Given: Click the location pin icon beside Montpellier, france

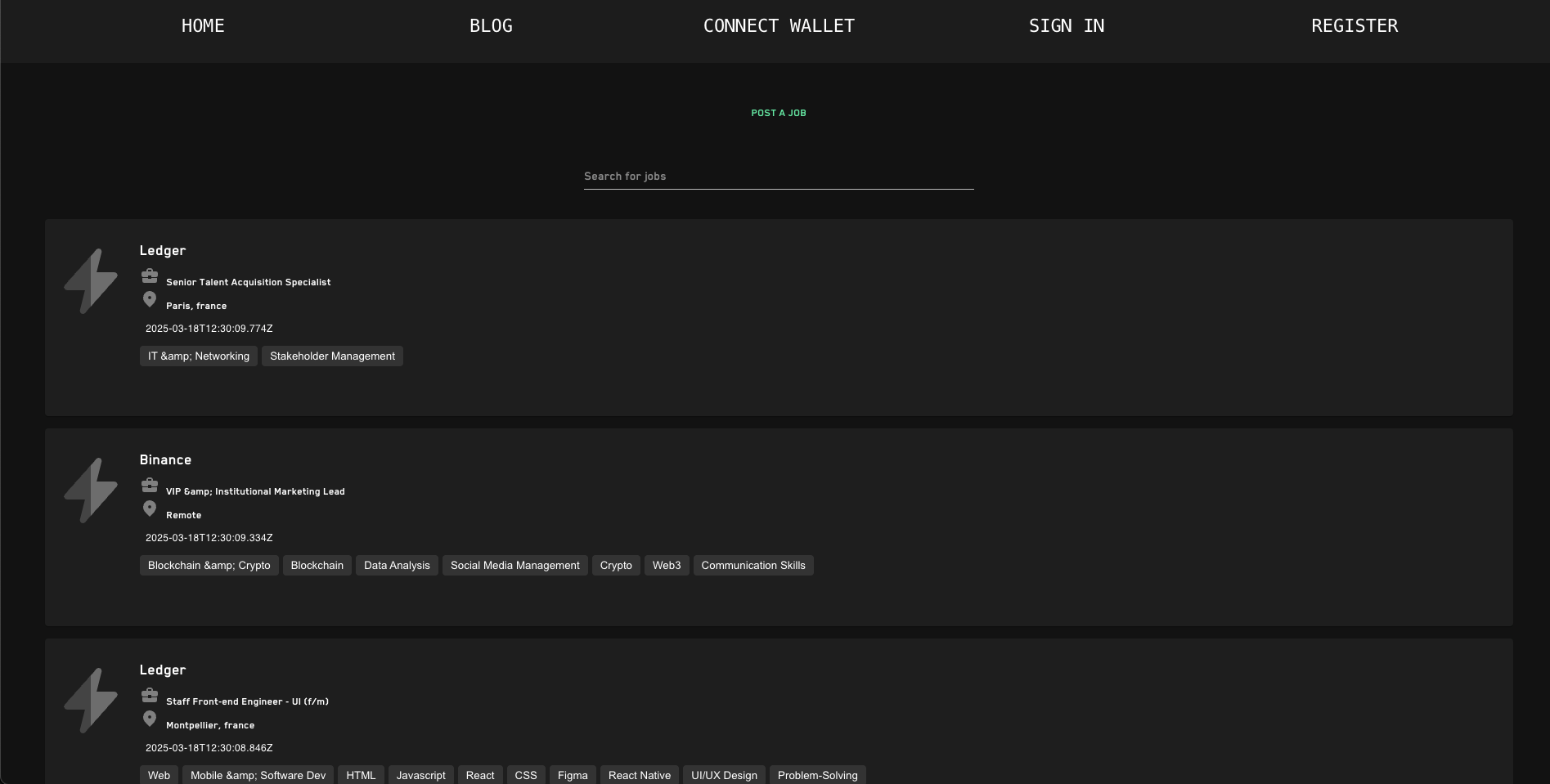Looking at the screenshot, I should 150,719.
